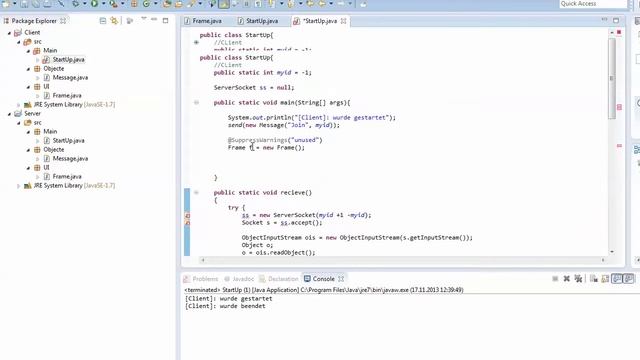Click editor horizontal scroll right arrow
Image resolution: width=640 pixels, height=360 pixels.
pos(603,260)
